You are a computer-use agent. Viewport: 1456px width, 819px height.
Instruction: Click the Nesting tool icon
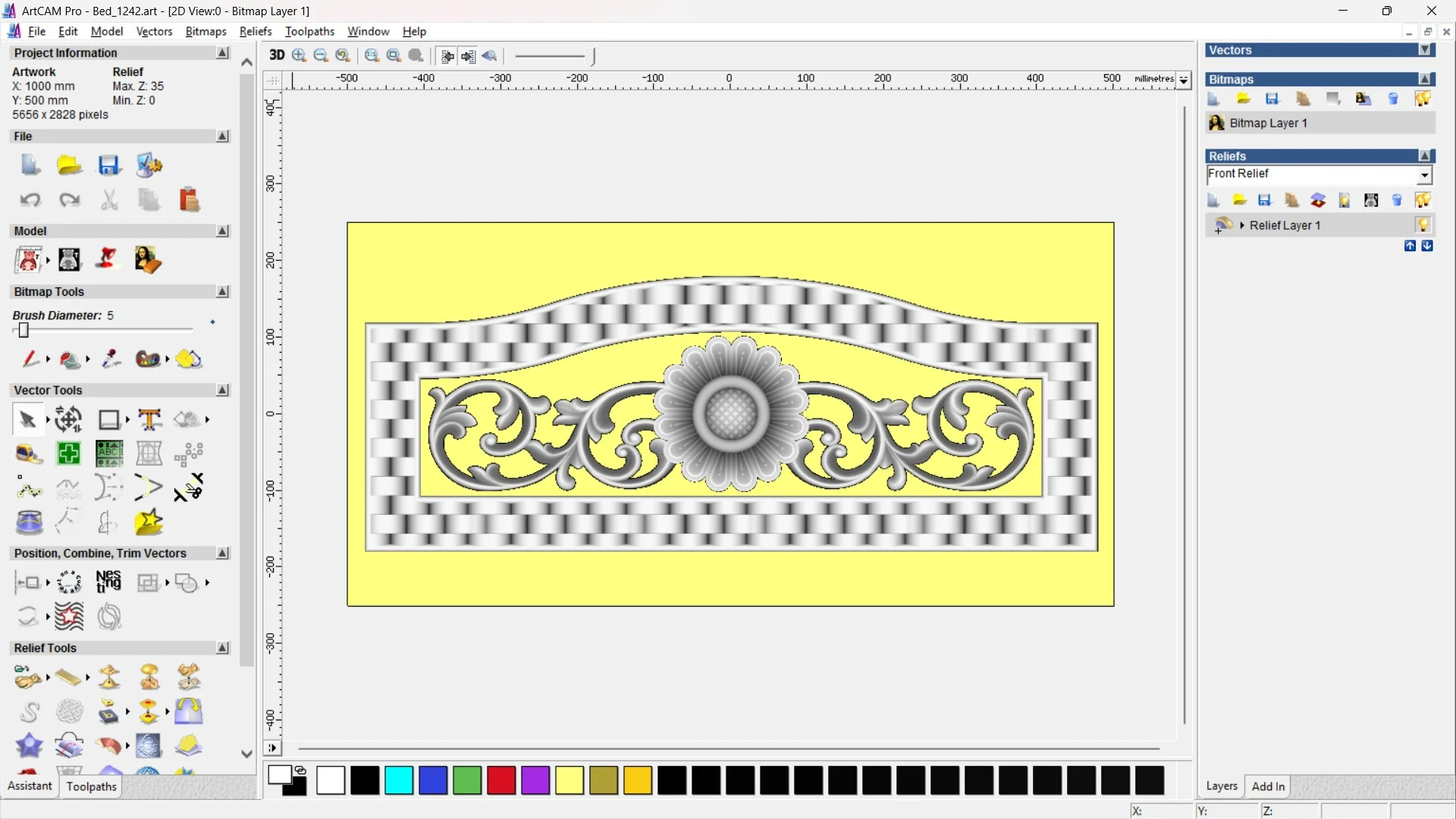pos(108,582)
